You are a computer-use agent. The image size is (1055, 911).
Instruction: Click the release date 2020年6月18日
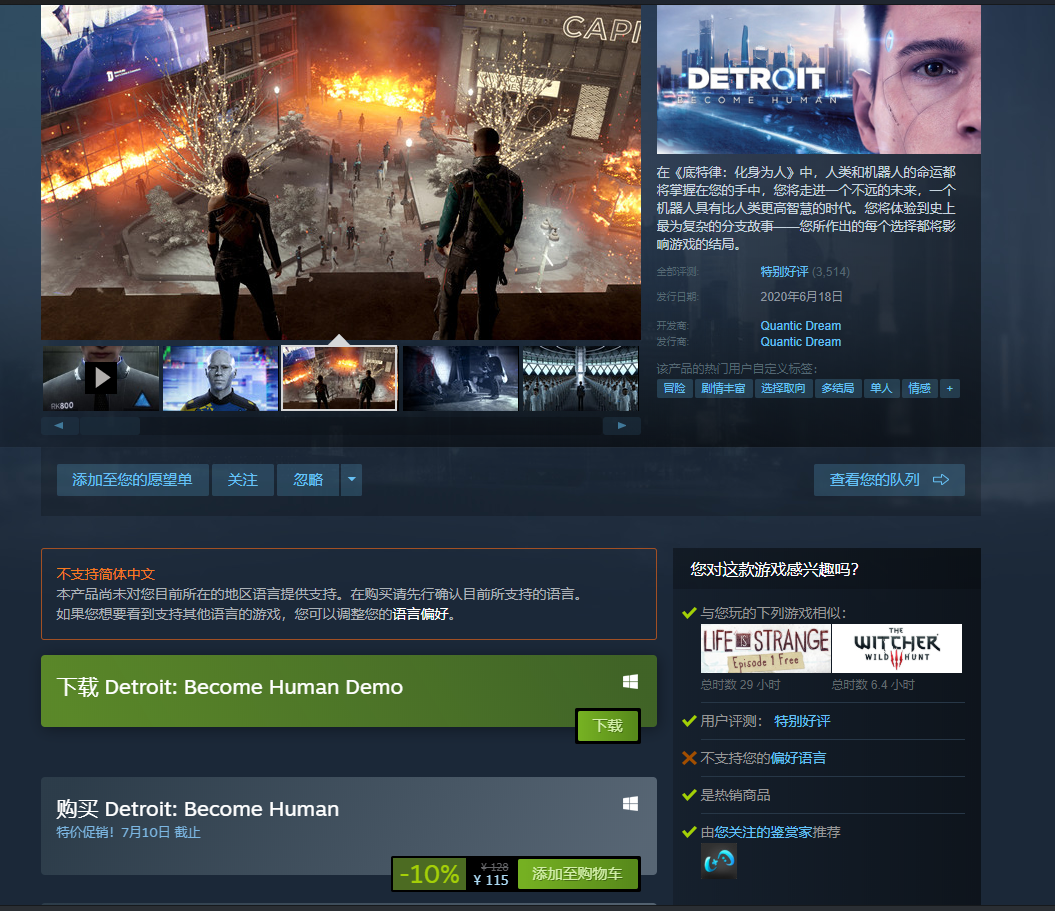click(x=801, y=297)
